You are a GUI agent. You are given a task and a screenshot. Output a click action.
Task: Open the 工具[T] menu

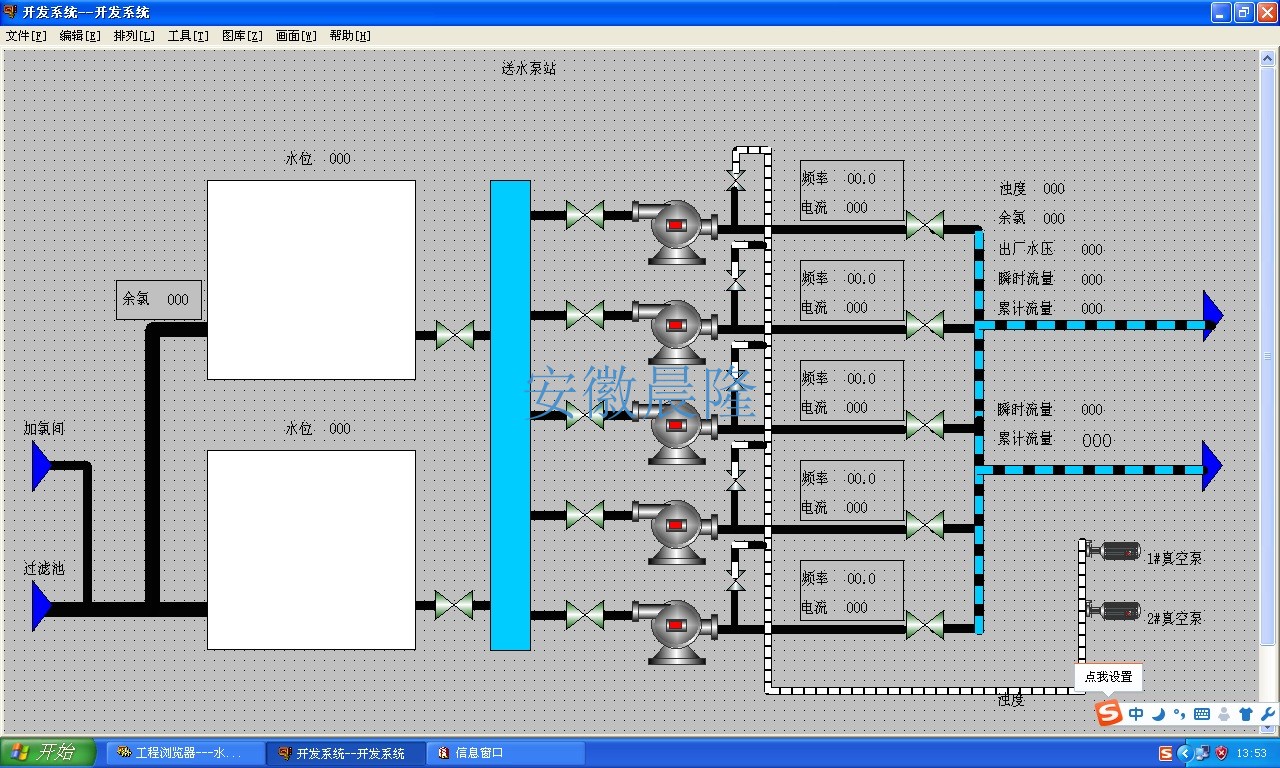188,35
